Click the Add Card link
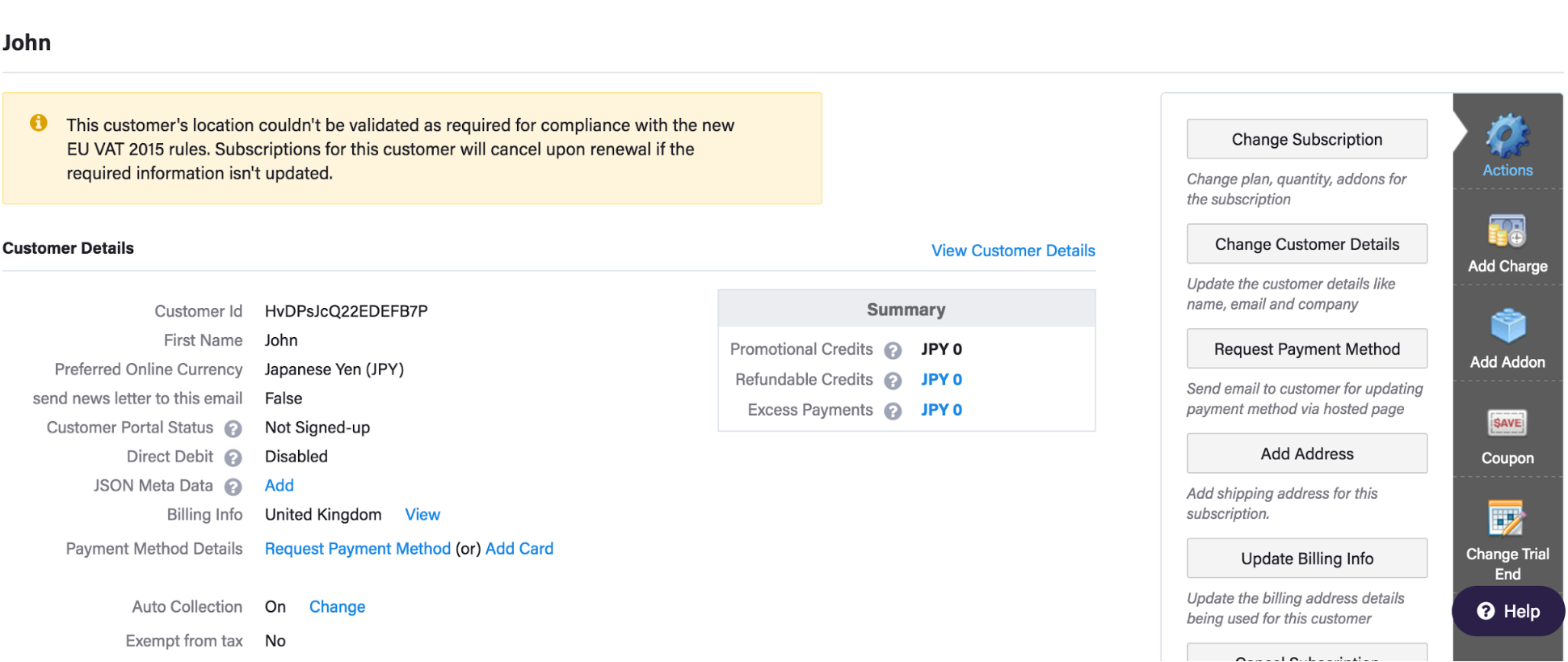 pyautogui.click(x=519, y=549)
